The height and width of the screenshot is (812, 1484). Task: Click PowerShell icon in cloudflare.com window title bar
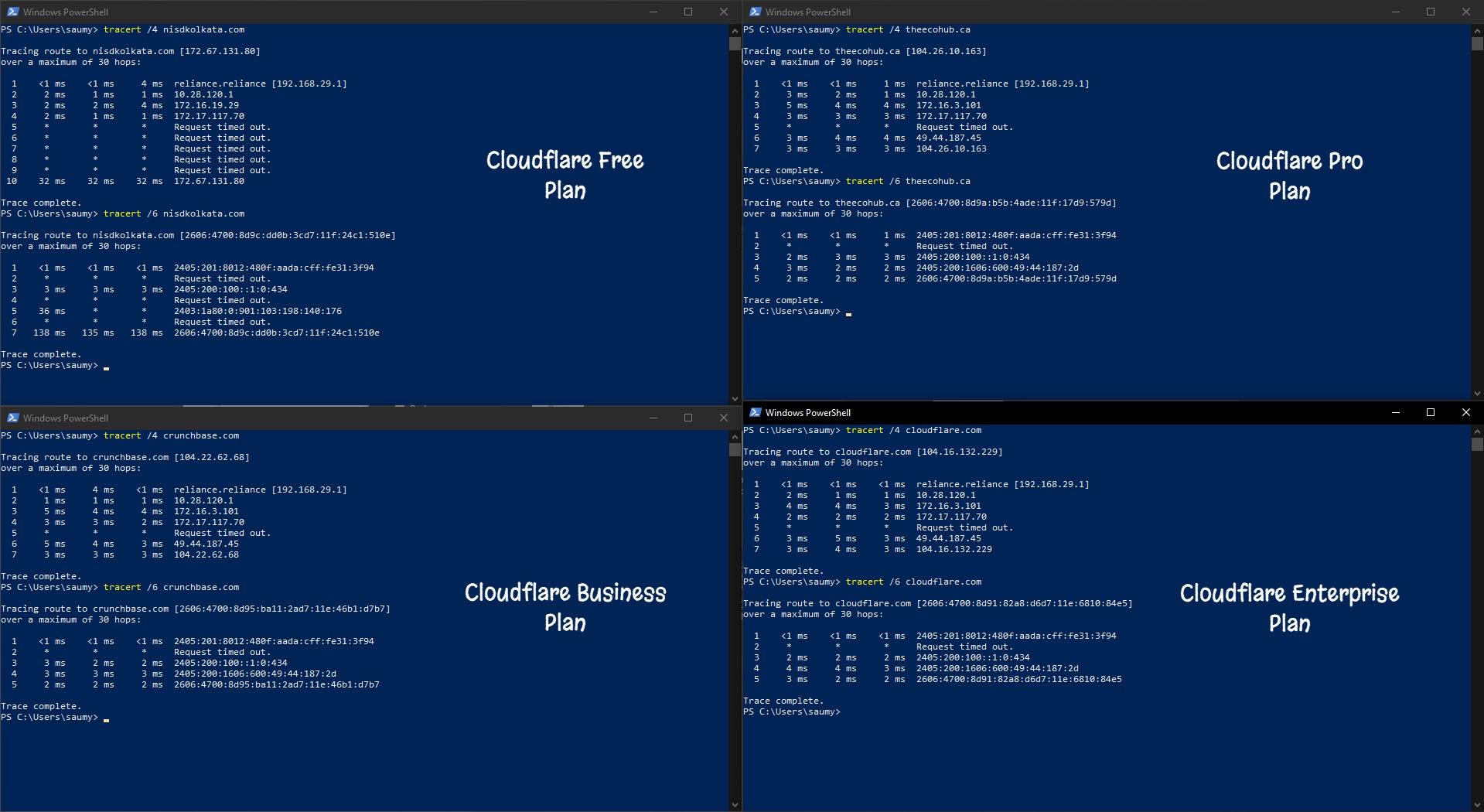755,412
